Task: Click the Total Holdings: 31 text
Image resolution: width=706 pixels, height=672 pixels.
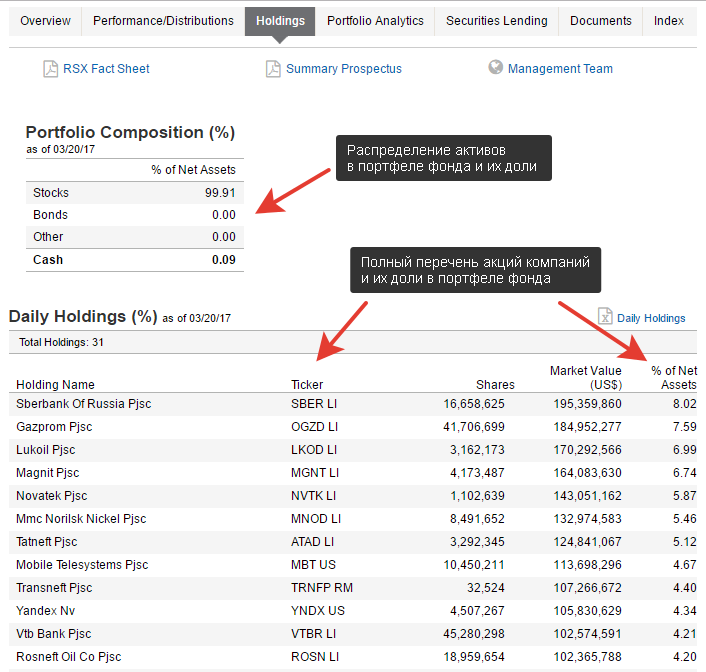Action: click(61, 342)
